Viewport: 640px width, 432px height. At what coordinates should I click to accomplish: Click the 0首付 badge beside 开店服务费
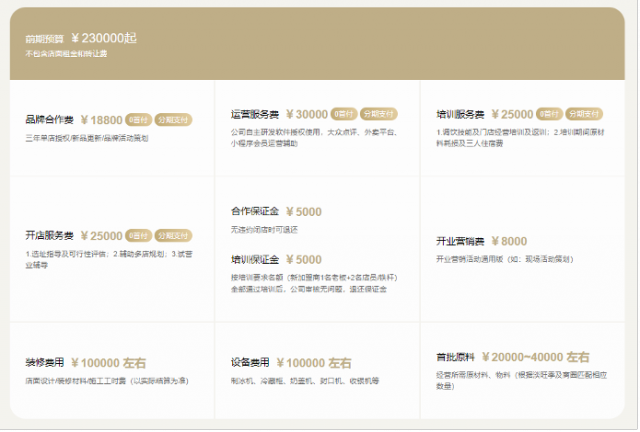point(138,236)
